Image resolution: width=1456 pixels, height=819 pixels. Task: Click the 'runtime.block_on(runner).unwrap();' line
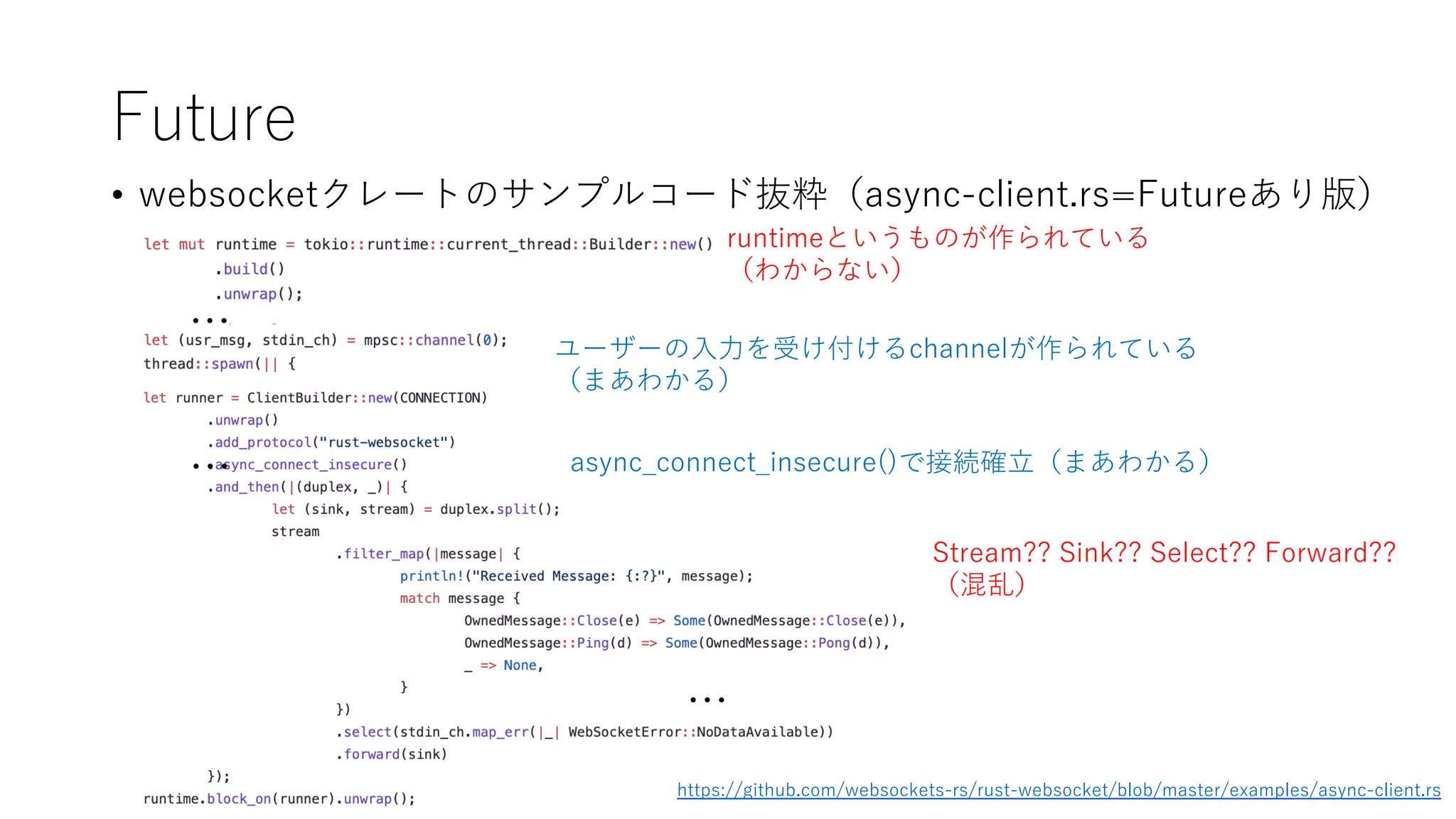pyautogui.click(x=279, y=799)
